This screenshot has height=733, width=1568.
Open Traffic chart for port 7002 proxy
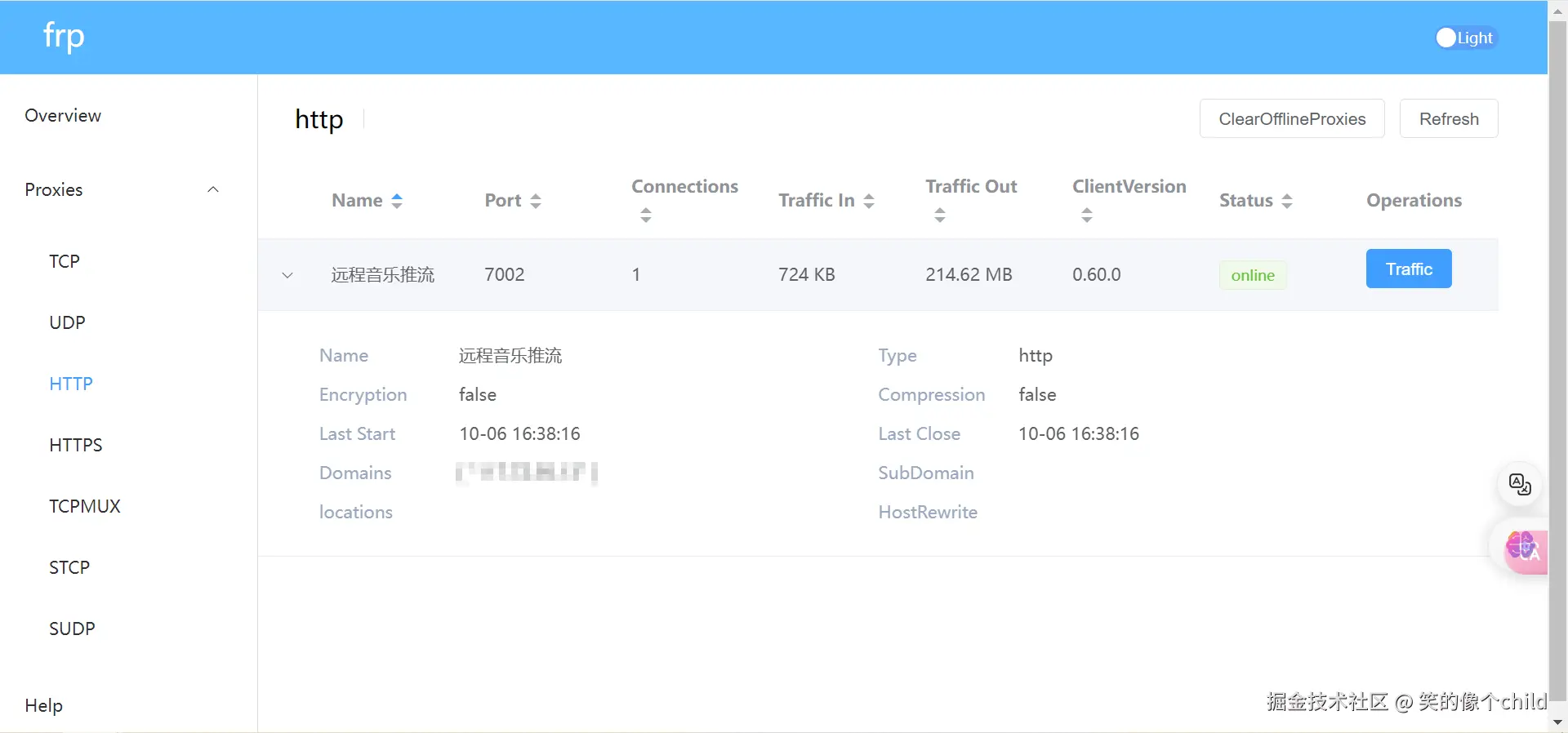pyautogui.click(x=1409, y=269)
